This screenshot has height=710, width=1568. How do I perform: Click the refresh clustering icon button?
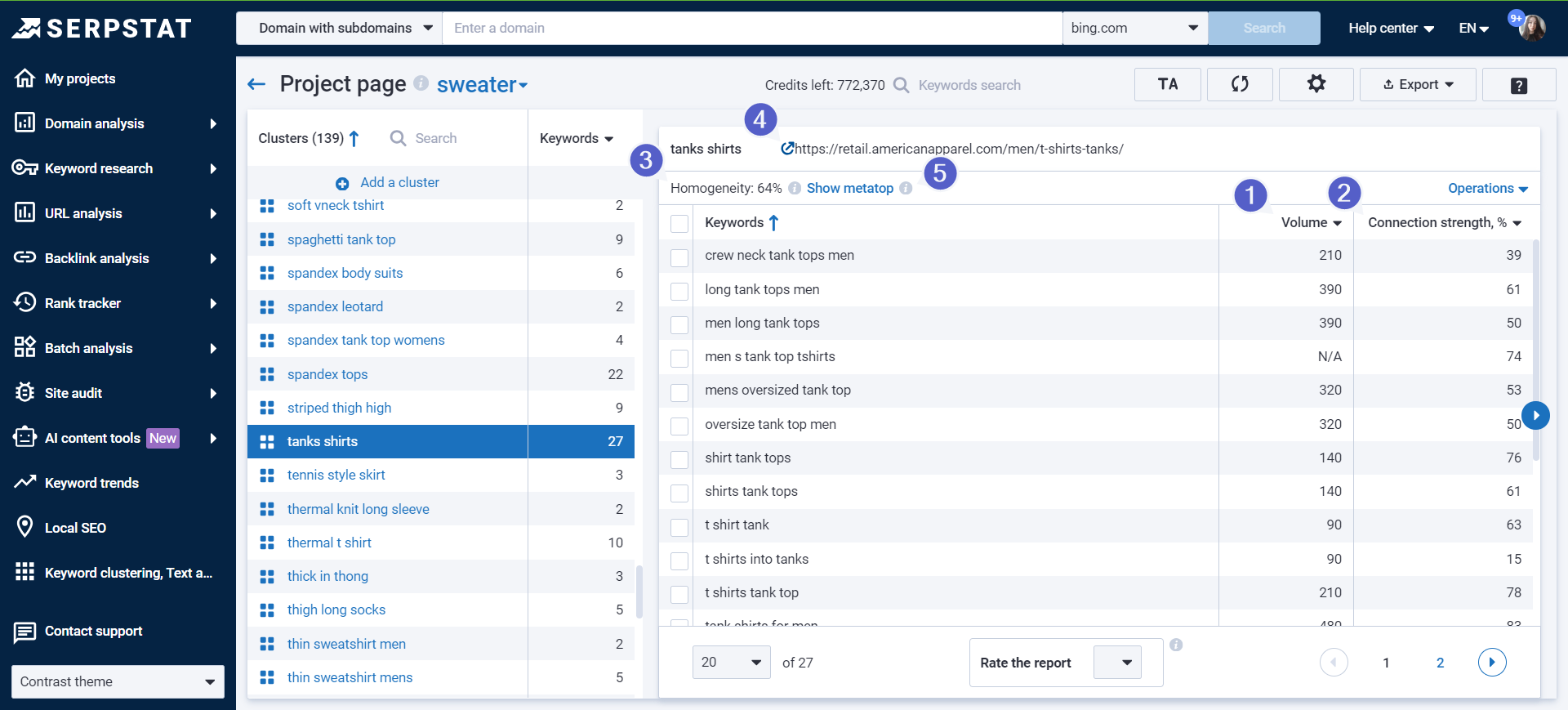1240,84
